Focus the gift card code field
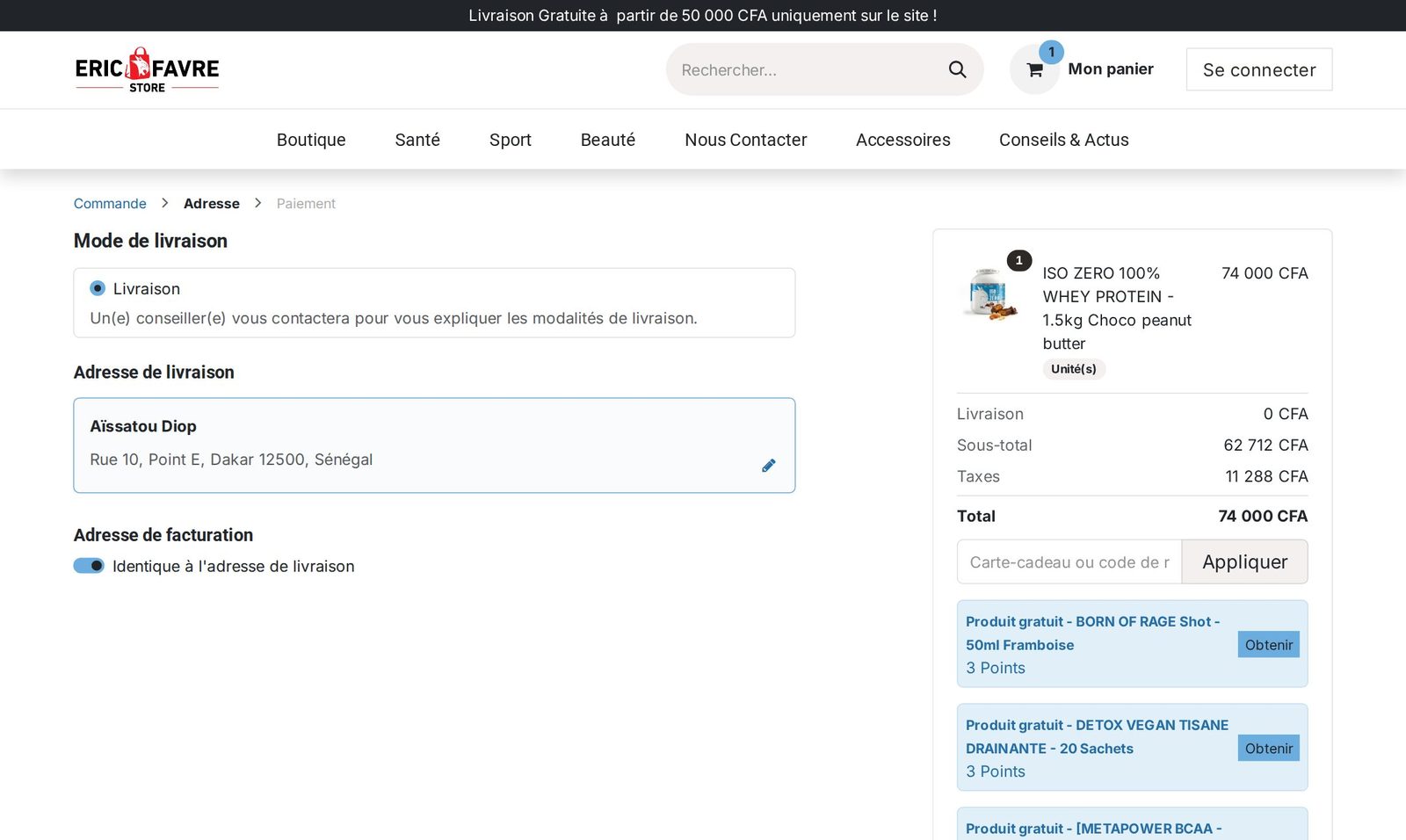The image size is (1406, 840). pyautogui.click(x=1069, y=561)
